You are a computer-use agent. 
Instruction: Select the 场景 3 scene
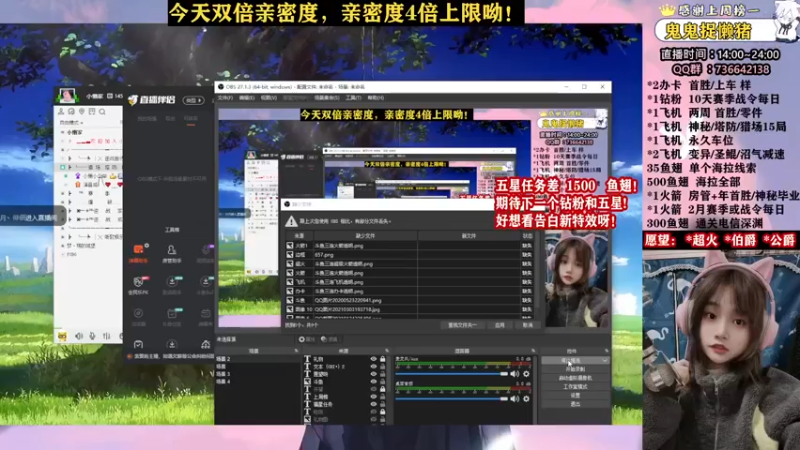tap(258, 374)
